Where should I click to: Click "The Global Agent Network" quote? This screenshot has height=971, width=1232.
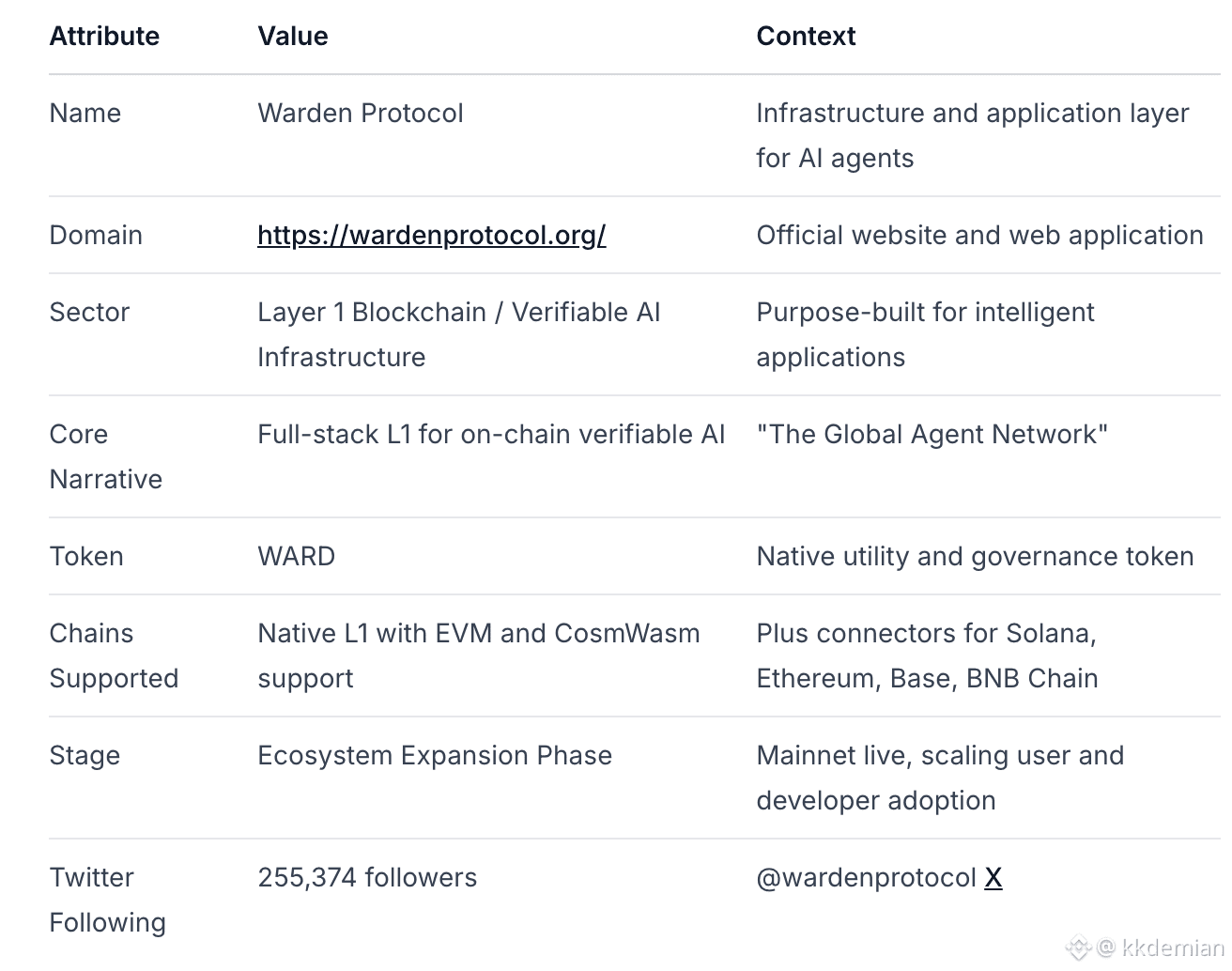tap(932, 434)
